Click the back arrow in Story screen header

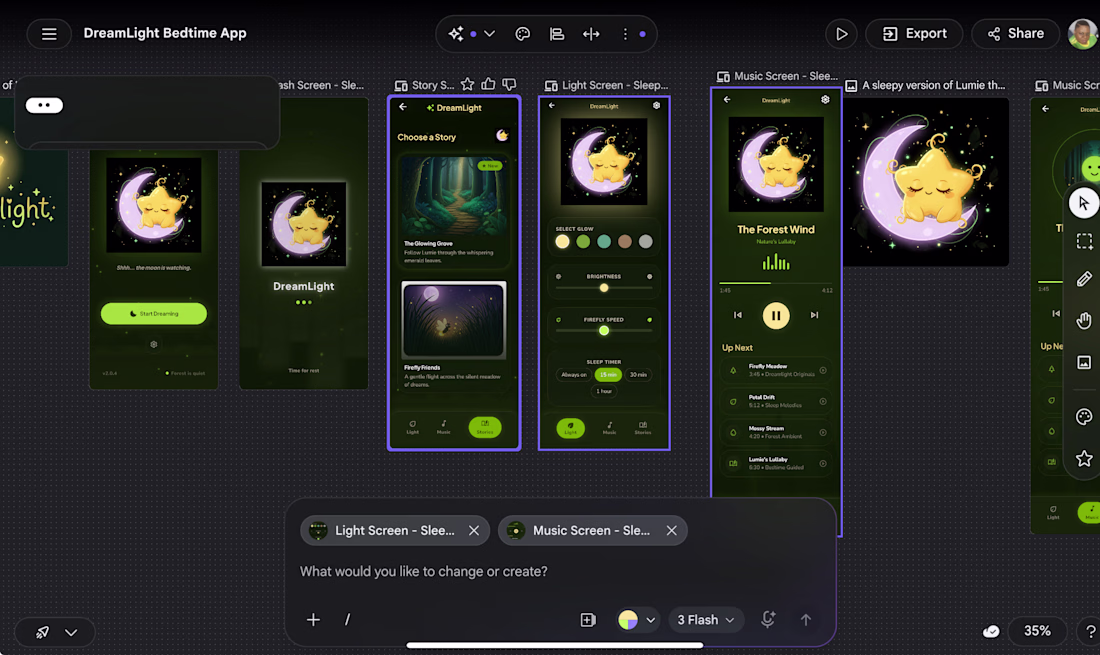coord(403,107)
